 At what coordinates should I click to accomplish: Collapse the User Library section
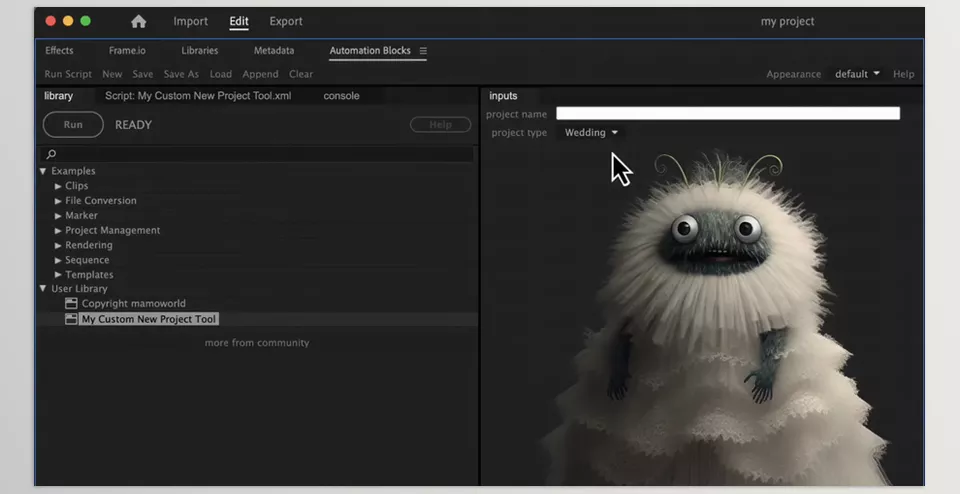43,289
